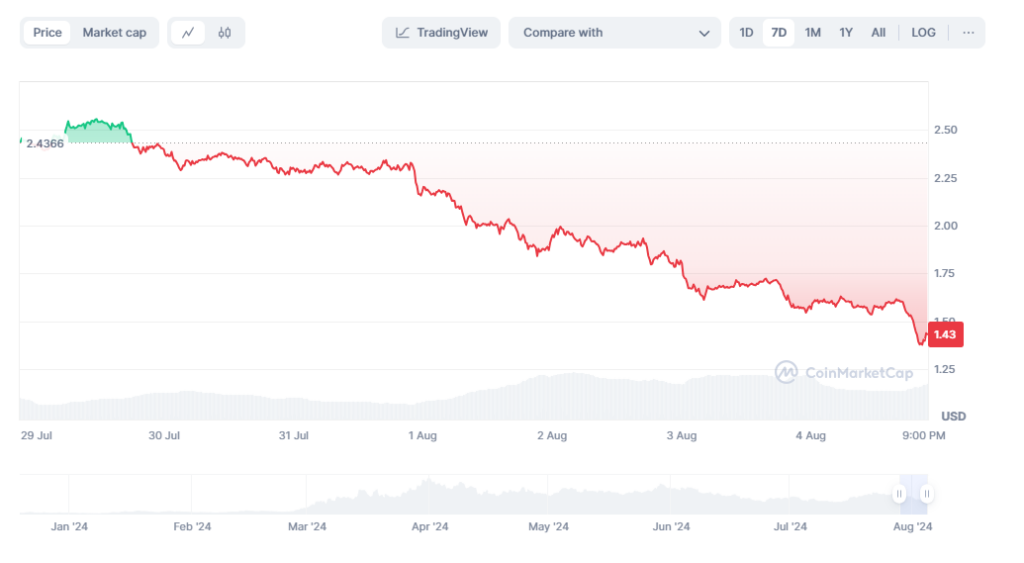Grab the left range slider handle
Screen dimensions: 1024x563
899,494
